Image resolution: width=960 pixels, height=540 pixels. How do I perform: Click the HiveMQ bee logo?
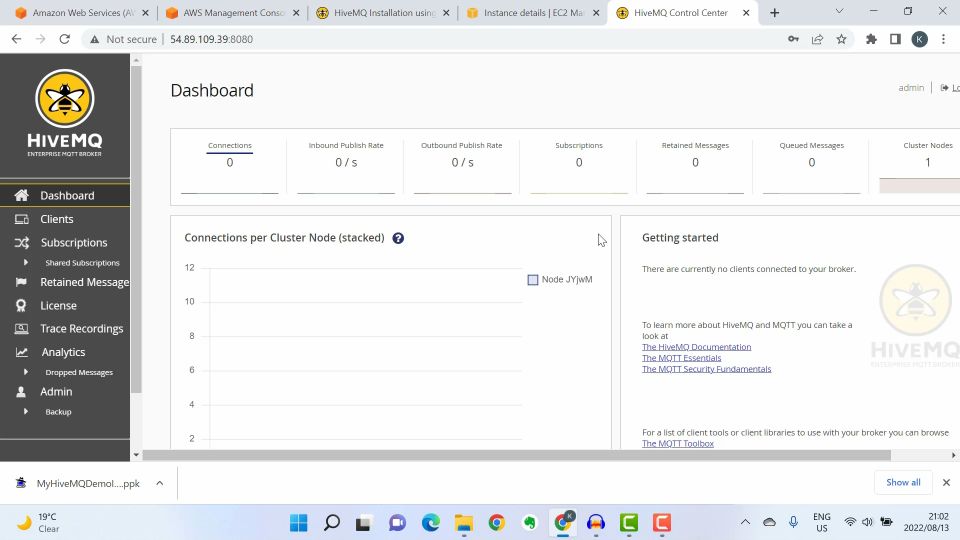(65, 99)
